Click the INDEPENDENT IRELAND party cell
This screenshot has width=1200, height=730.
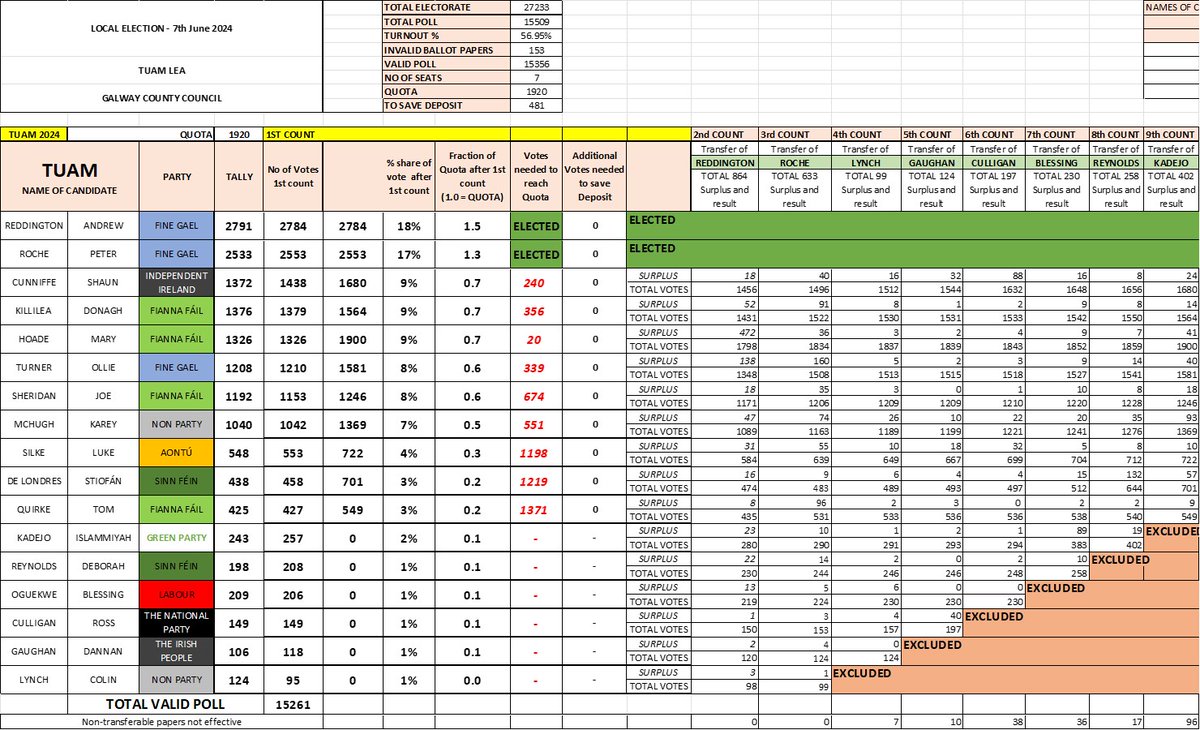(176, 282)
